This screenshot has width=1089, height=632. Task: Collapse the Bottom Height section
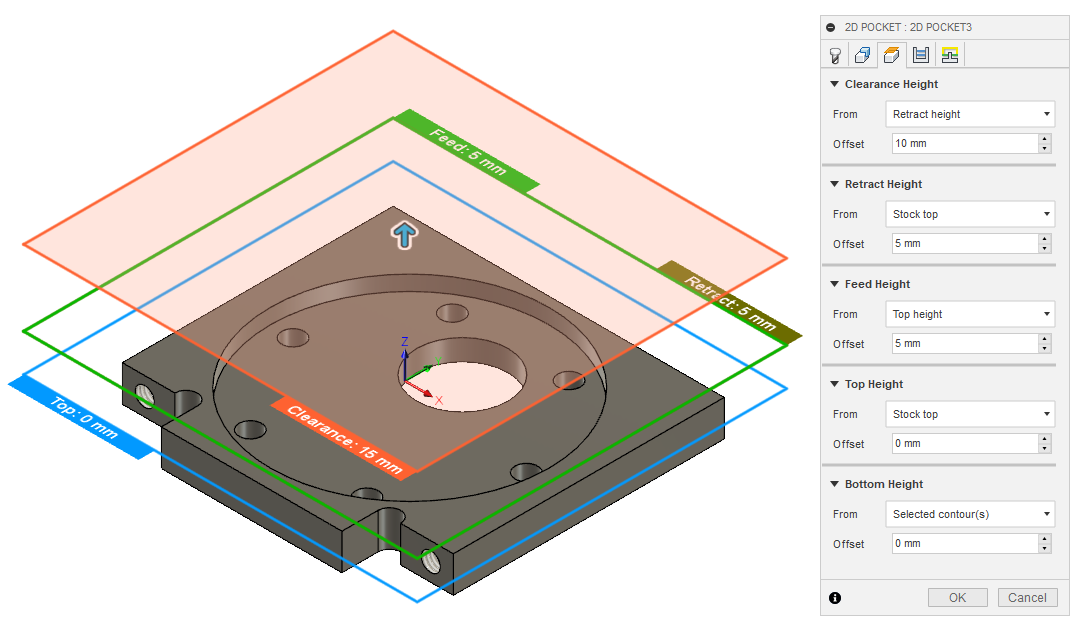(834, 484)
